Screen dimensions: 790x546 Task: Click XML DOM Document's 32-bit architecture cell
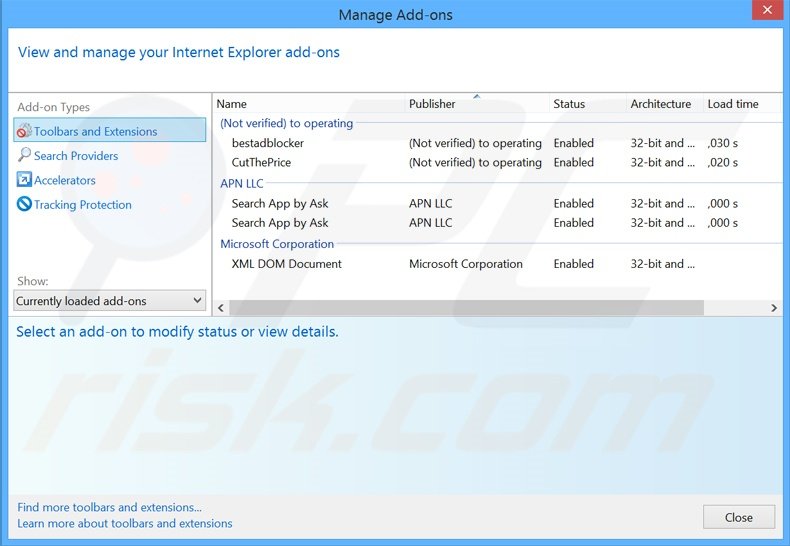pos(663,264)
